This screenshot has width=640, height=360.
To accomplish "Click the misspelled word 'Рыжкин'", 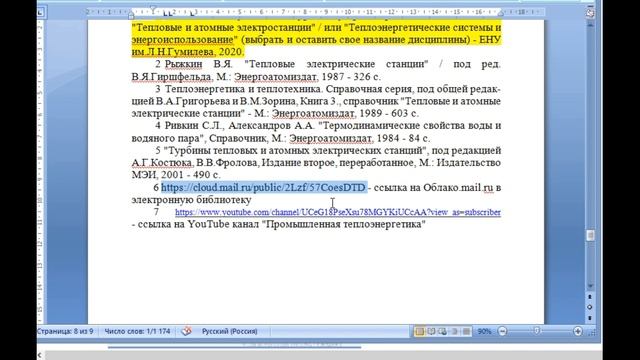I will (183, 64).
